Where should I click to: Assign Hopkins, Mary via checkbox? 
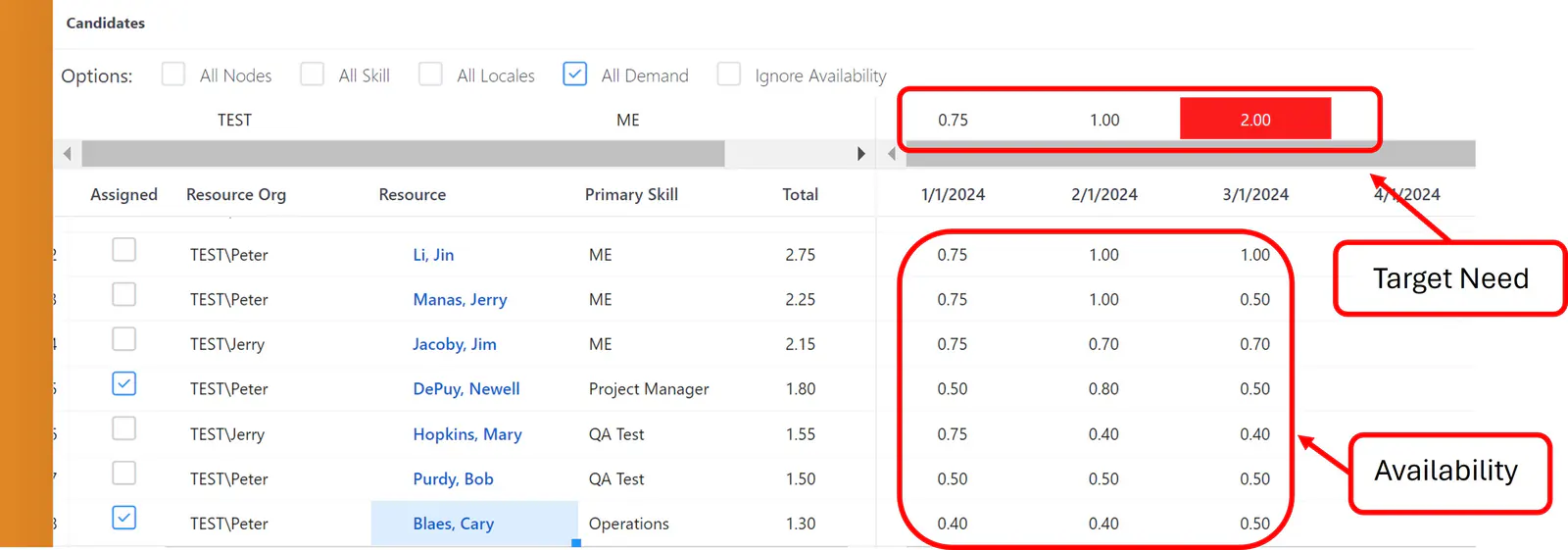click(x=123, y=428)
